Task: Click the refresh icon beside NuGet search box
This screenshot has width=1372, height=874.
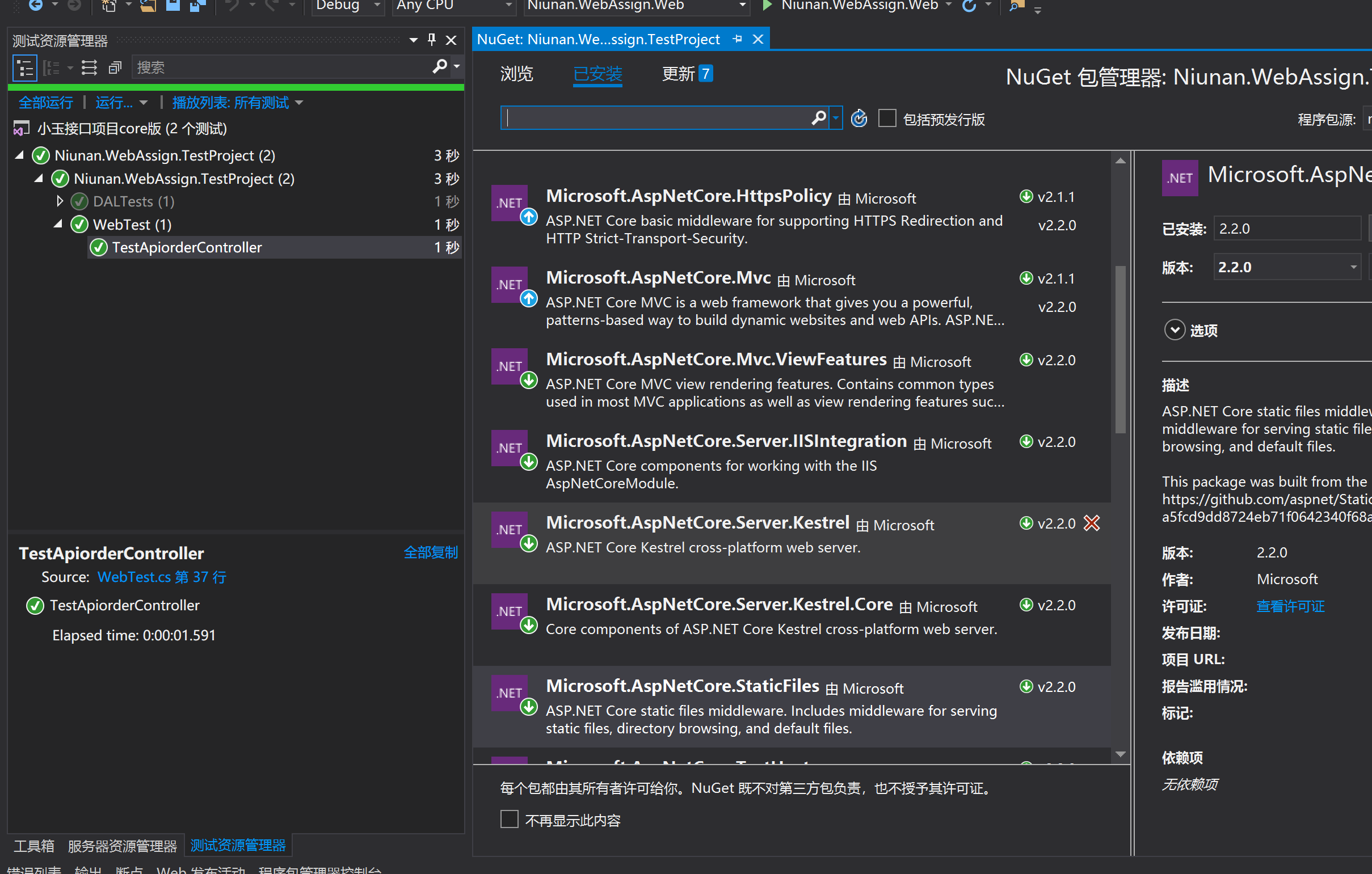Action: click(x=858, y=119)
